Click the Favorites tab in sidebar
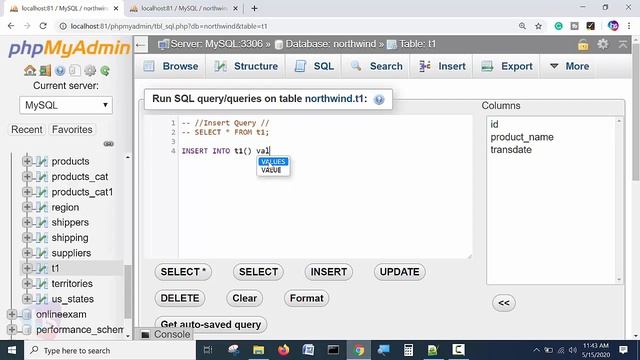The image size is (640, 360). coord(72,129)
